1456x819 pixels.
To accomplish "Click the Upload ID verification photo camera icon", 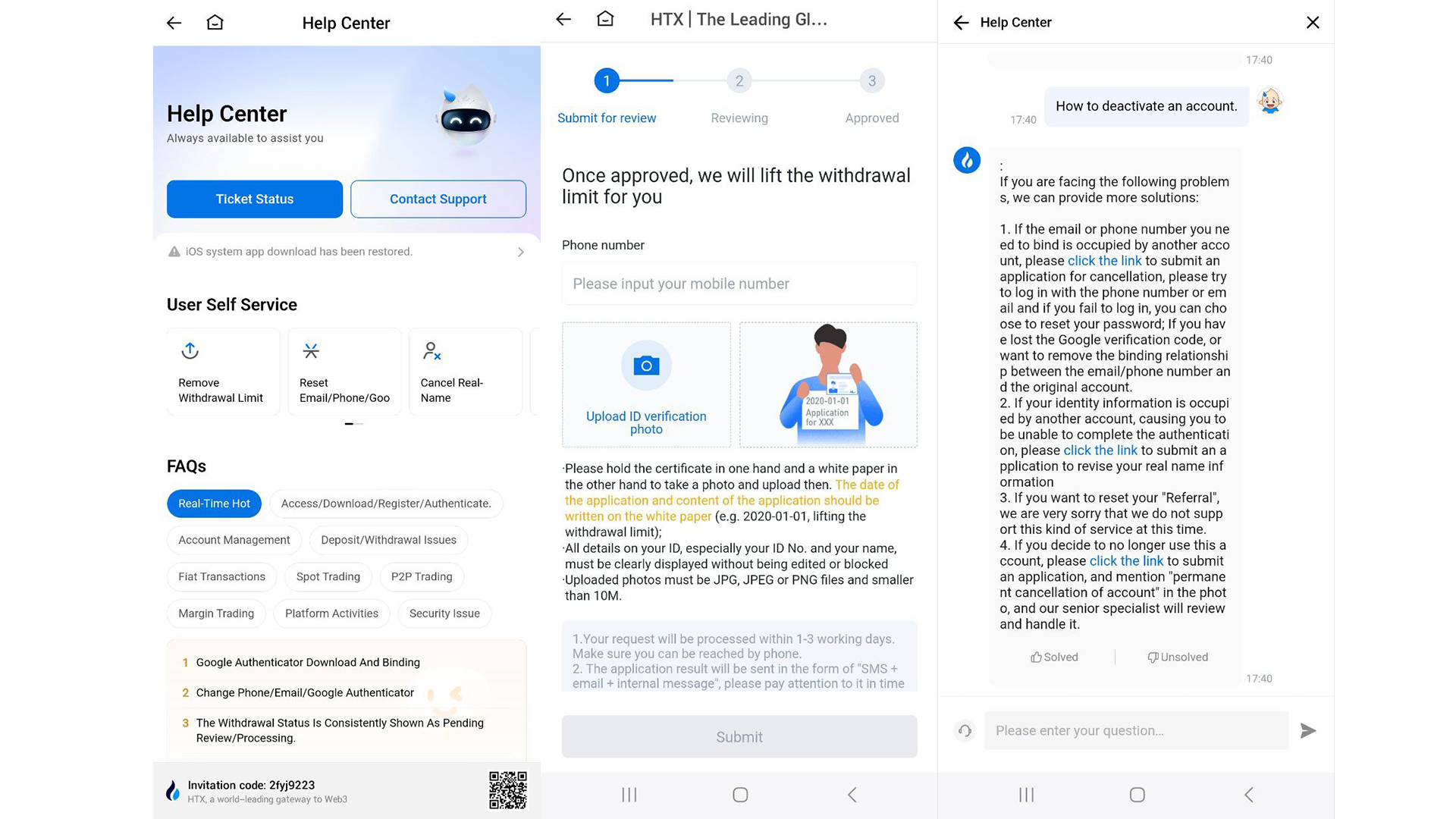I will click(645, 365).
